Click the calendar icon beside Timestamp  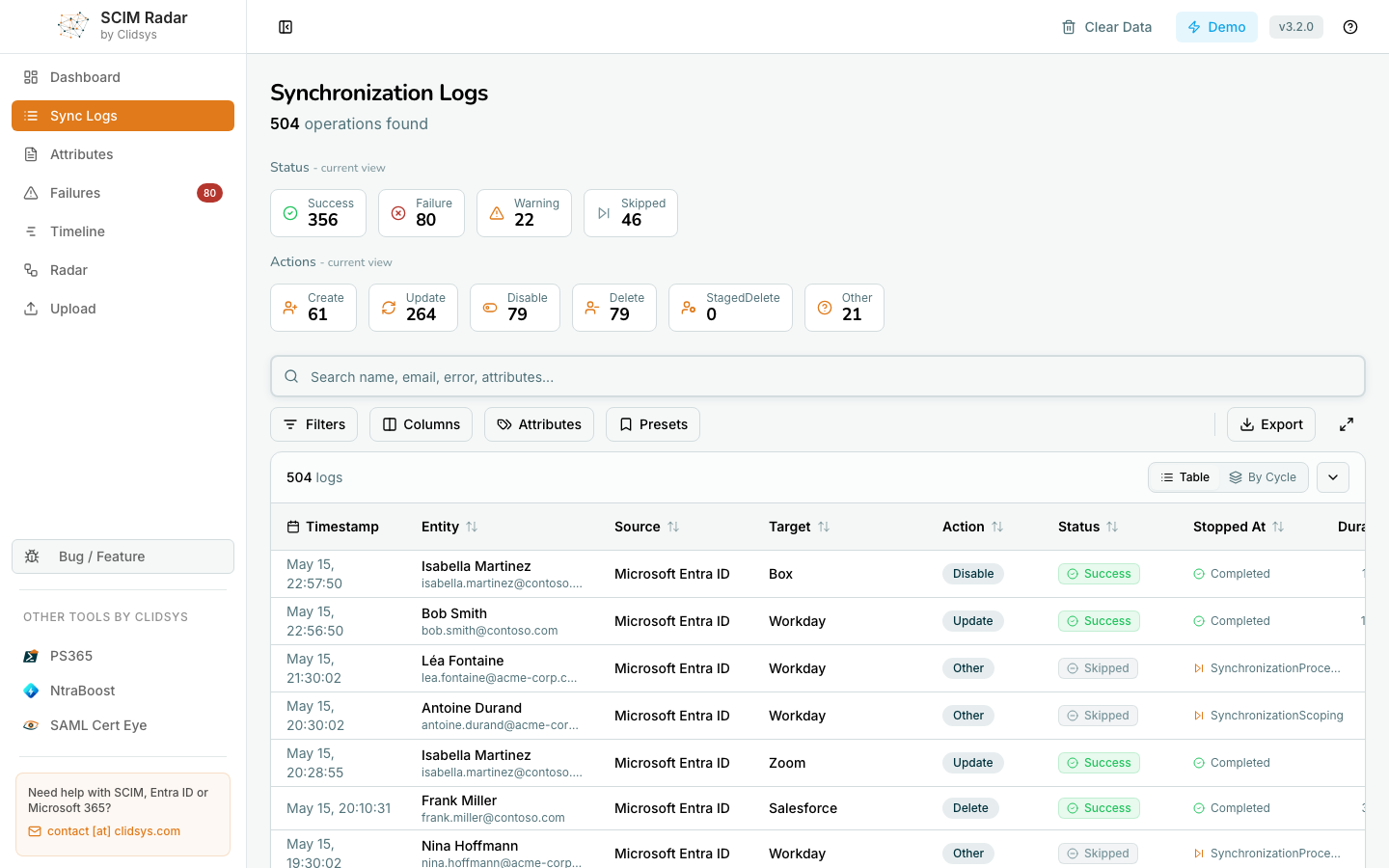click(x=293, y=527)
